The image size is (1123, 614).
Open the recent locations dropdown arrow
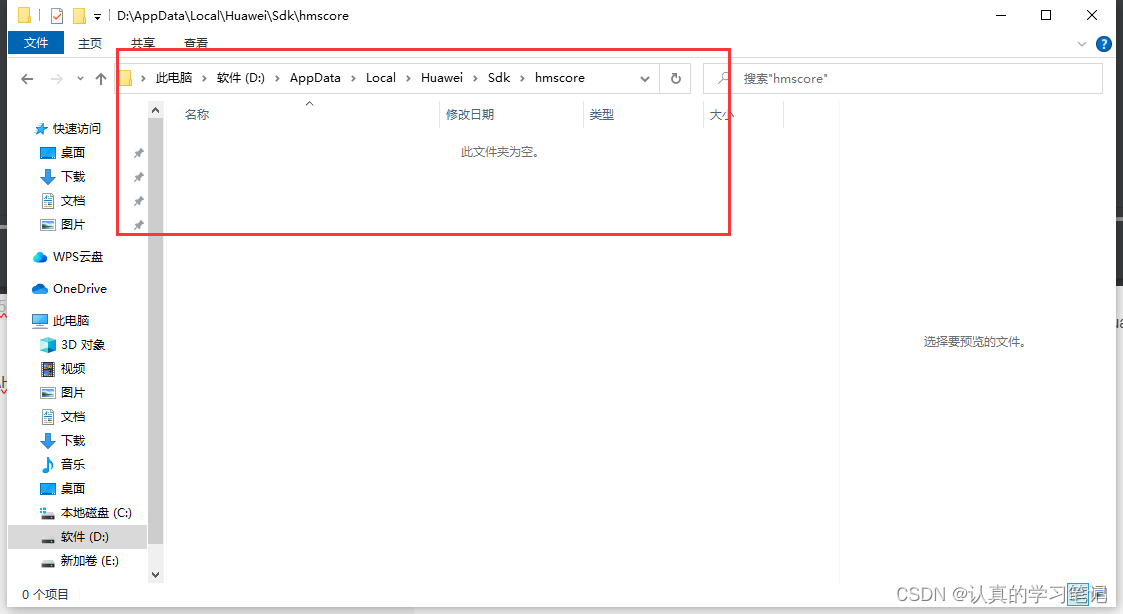point(80,79)
